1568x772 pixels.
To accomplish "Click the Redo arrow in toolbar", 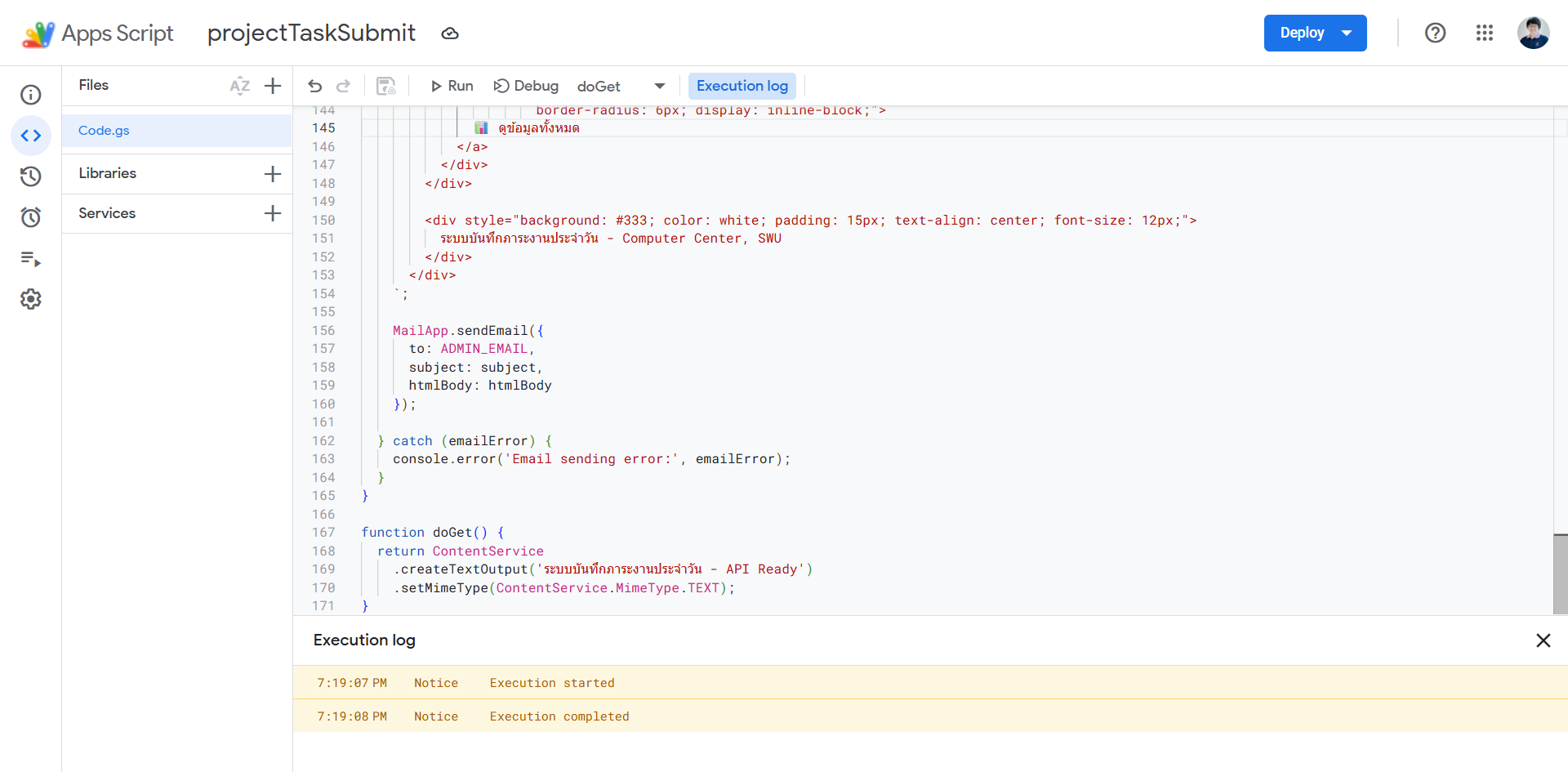I will [344, 86].
